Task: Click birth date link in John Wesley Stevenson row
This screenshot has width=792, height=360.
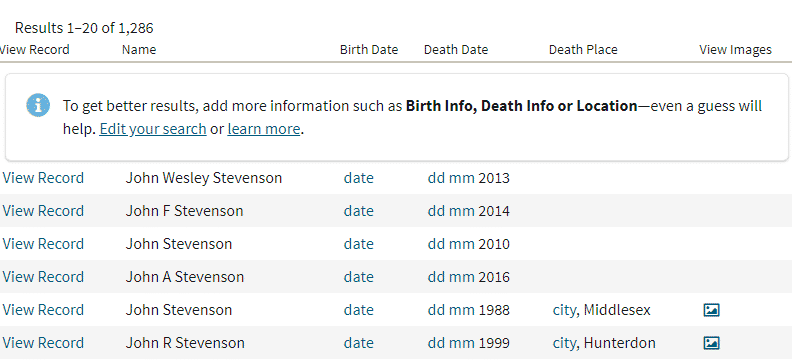Action: coord(359,178)
